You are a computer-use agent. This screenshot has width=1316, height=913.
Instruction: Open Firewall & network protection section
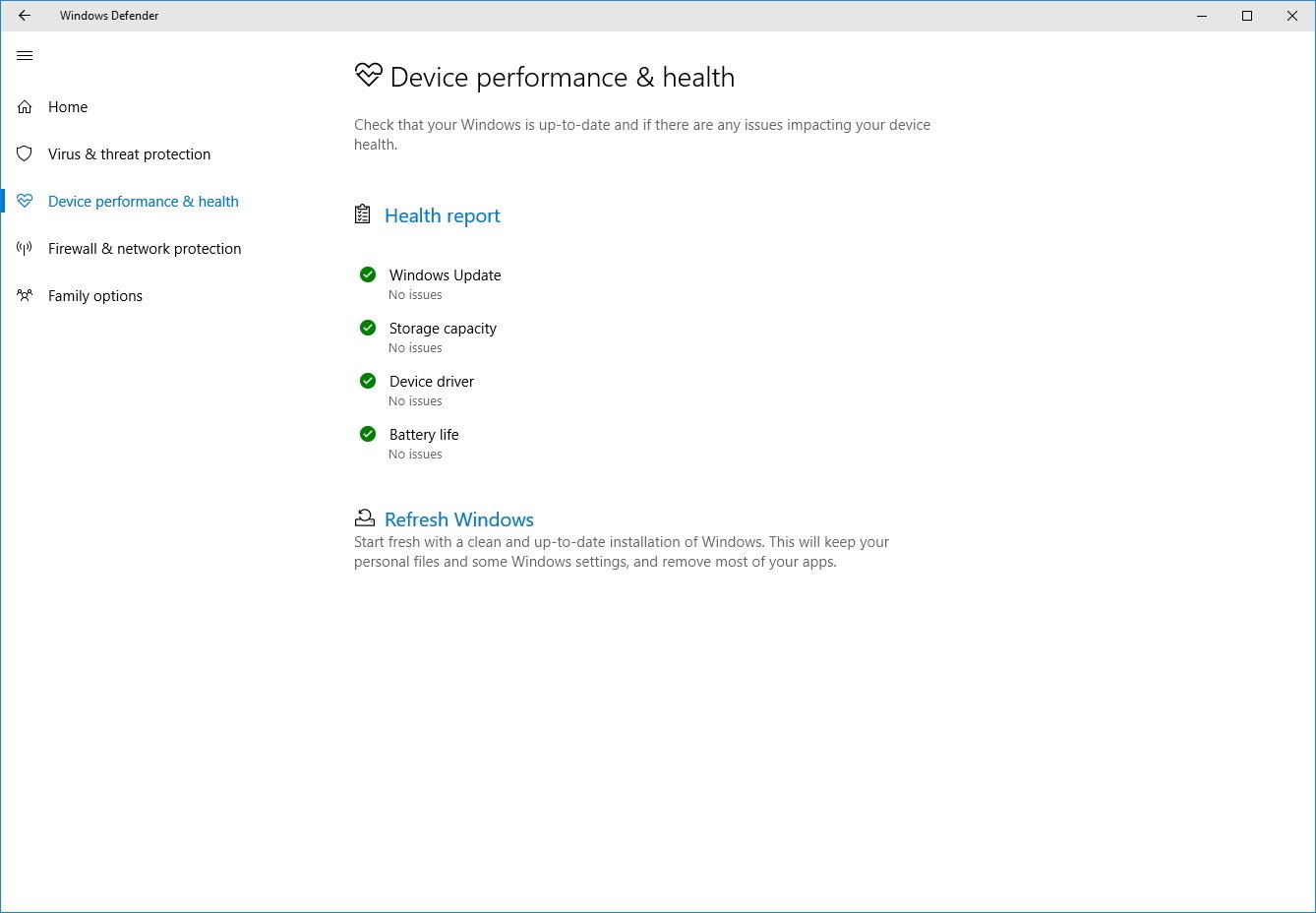(x=145, y=248)
